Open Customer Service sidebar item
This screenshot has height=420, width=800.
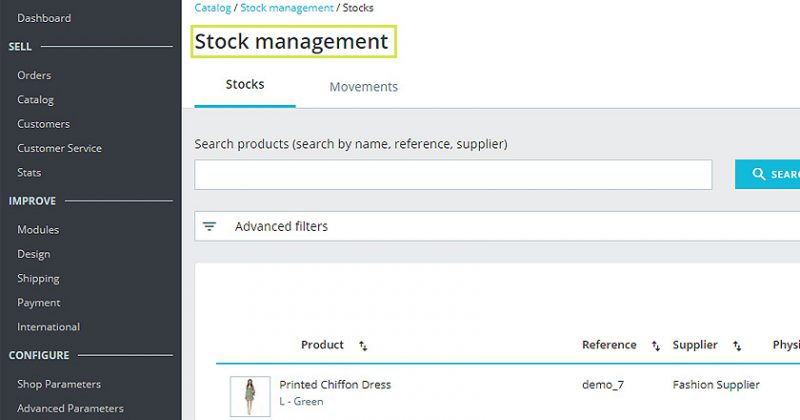tap(59, 148)
